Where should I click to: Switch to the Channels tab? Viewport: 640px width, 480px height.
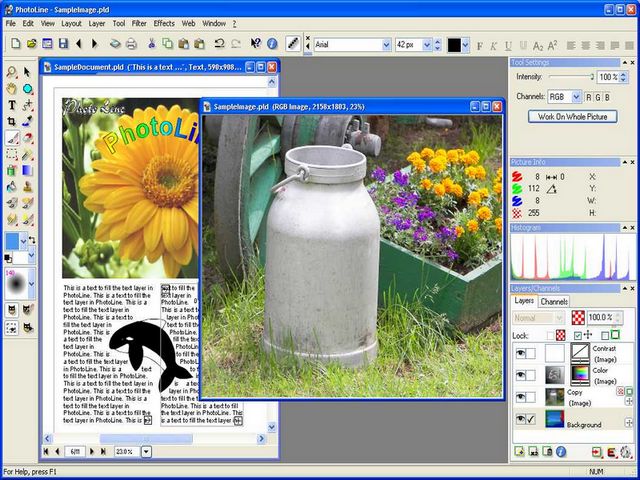coord(554,302)
